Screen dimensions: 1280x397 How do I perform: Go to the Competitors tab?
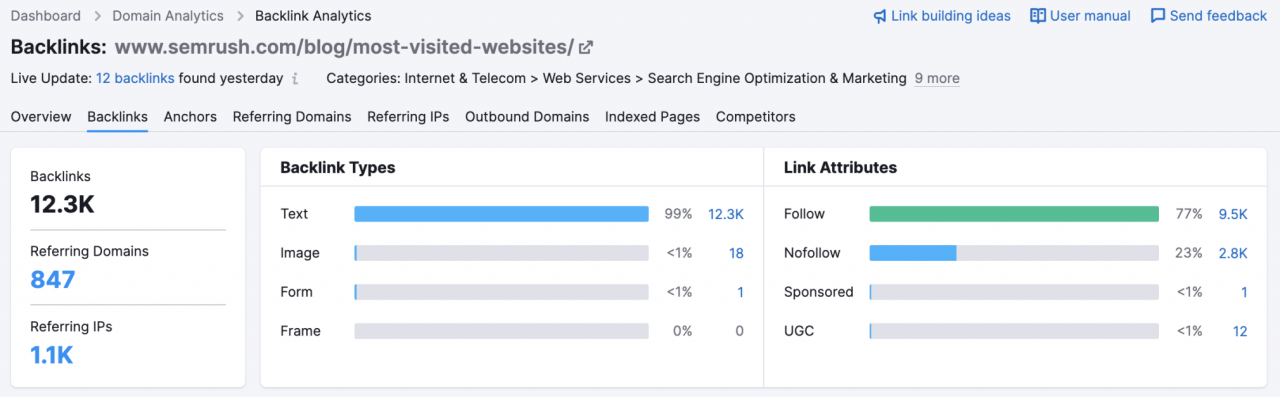click(x=756, y=117)
